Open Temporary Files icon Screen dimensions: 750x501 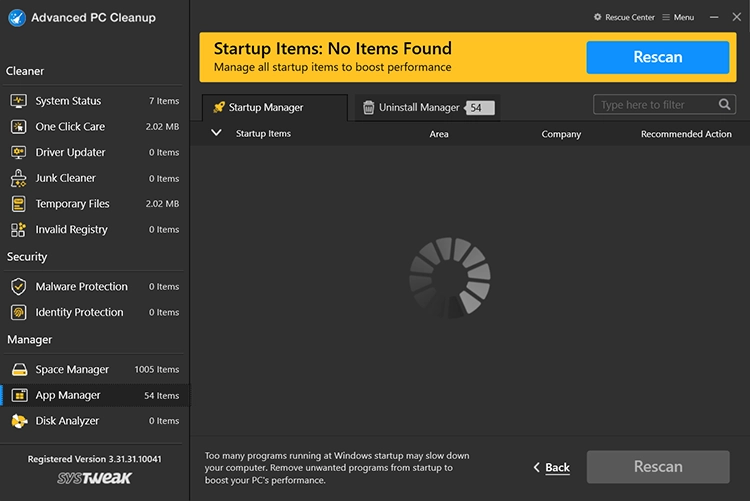tap(18, 204)
